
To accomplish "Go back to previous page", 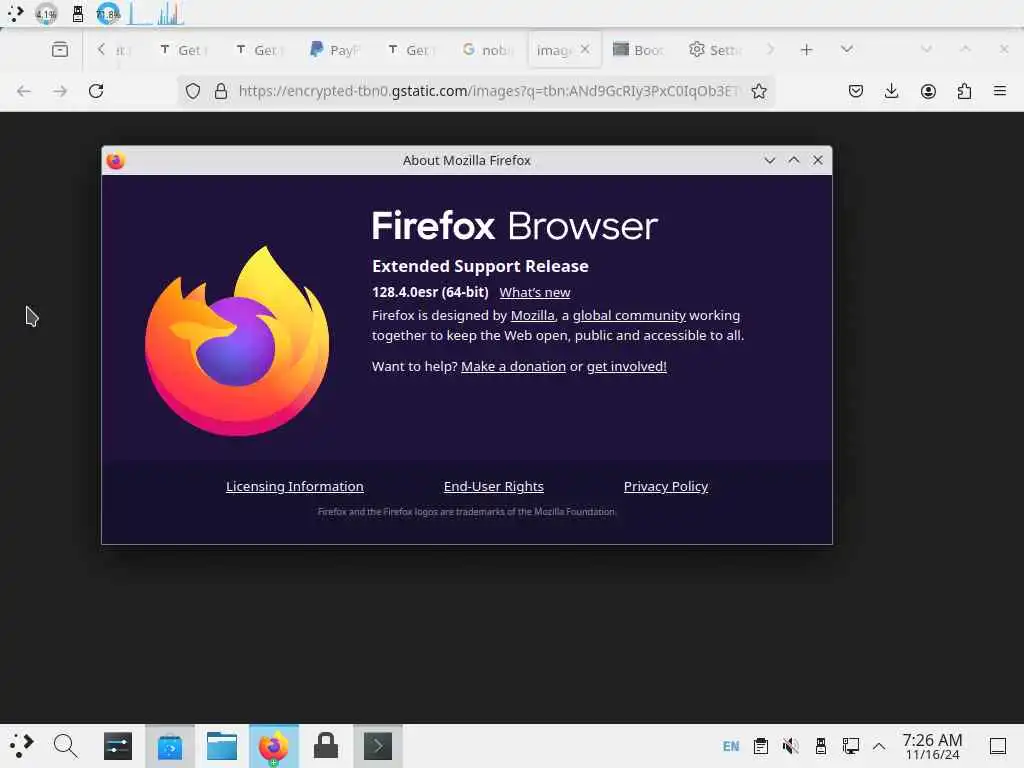I will tap(24, 91).
